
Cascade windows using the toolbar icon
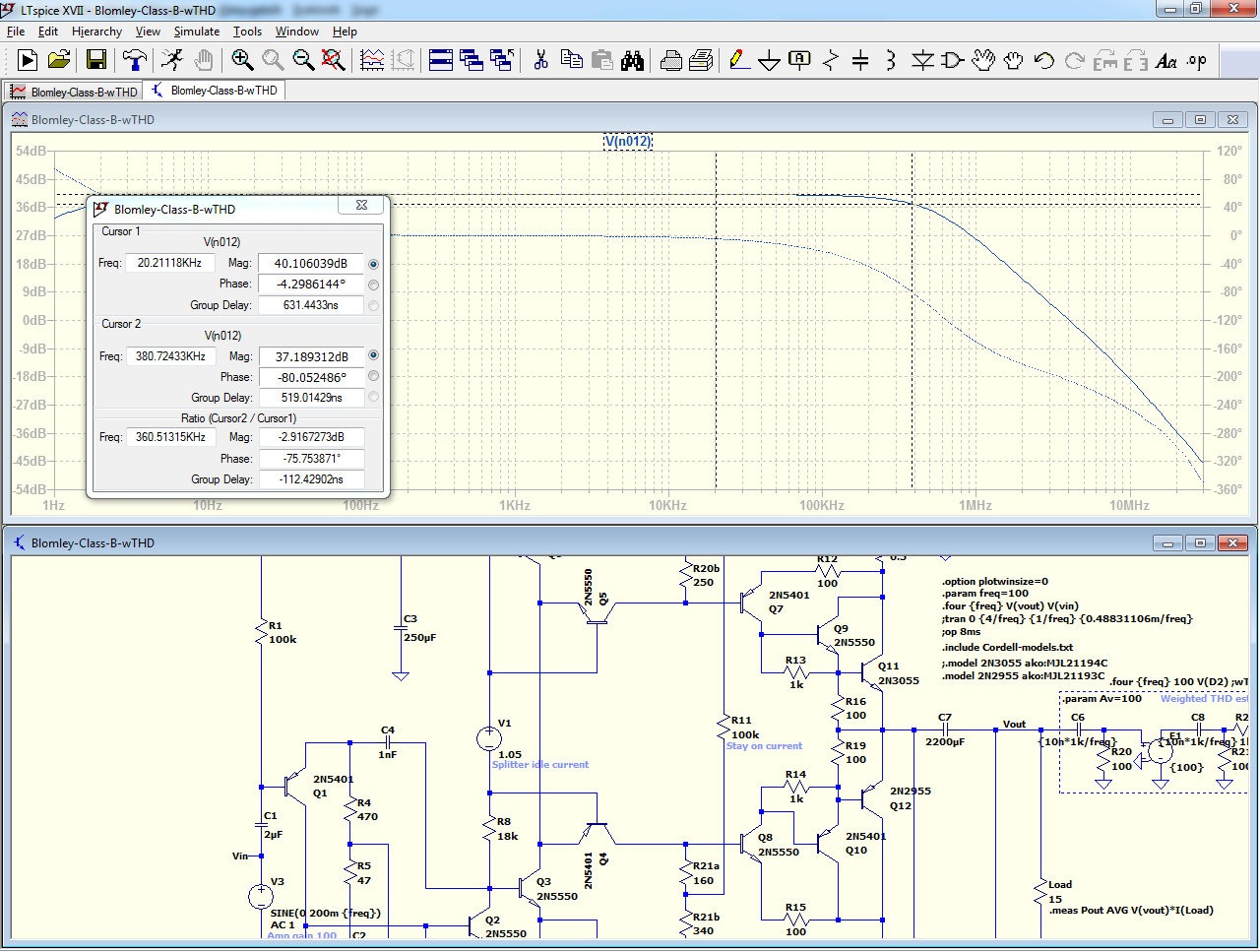[x=472, y=60]
